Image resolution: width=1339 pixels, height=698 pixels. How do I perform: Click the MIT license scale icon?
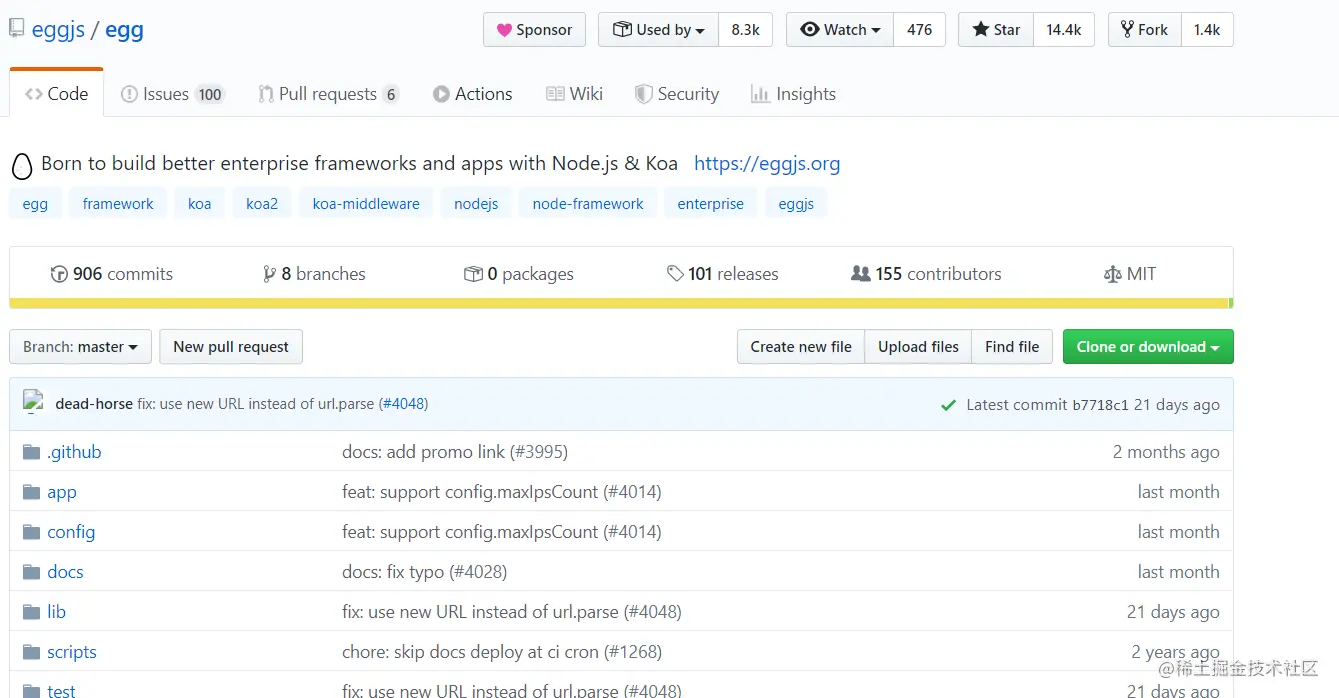tap(1112, 274)
